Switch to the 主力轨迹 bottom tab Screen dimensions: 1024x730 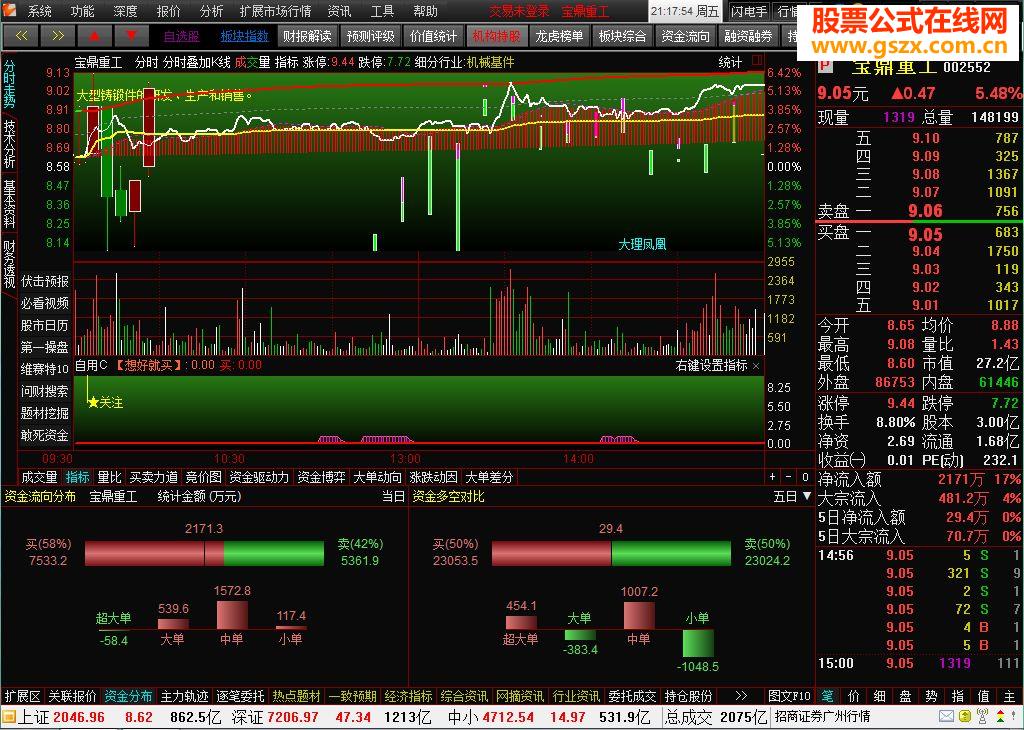click(185, 696)
